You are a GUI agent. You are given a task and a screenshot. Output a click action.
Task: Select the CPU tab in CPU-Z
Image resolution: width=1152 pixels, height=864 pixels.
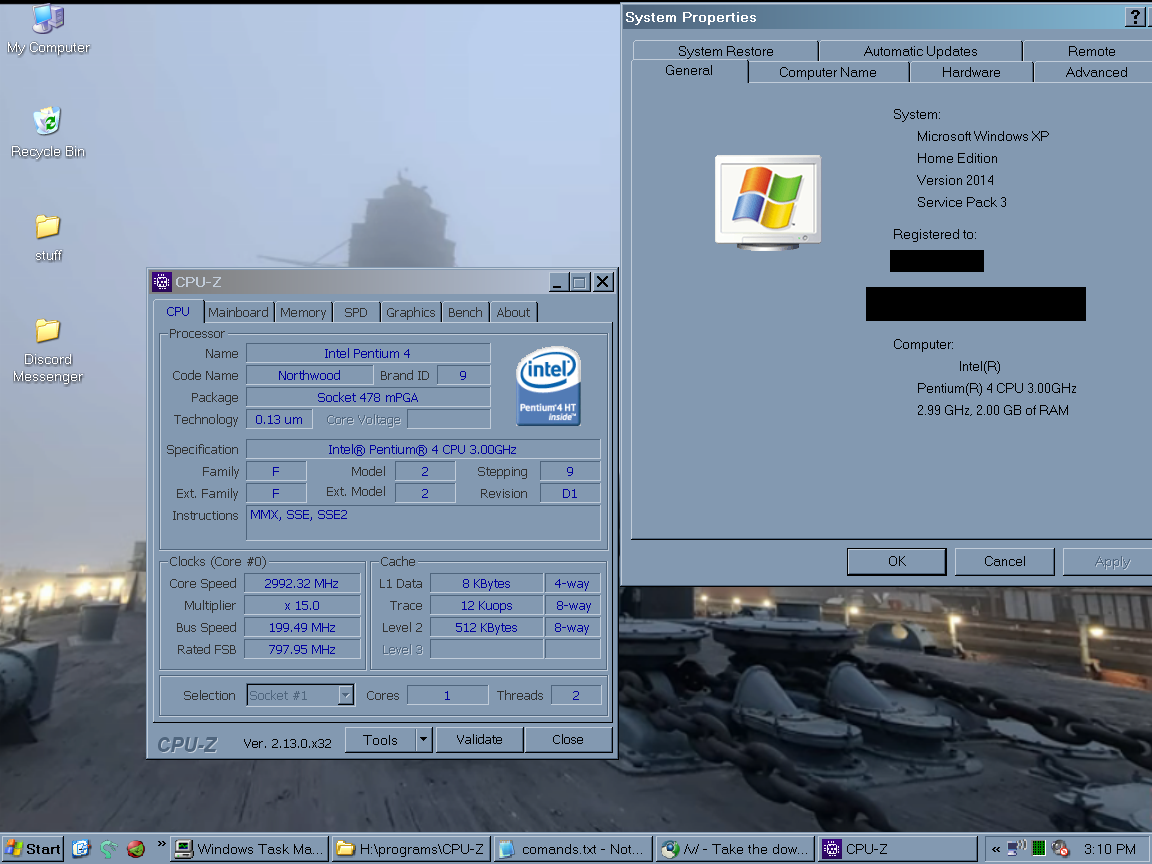pos(178,312)
